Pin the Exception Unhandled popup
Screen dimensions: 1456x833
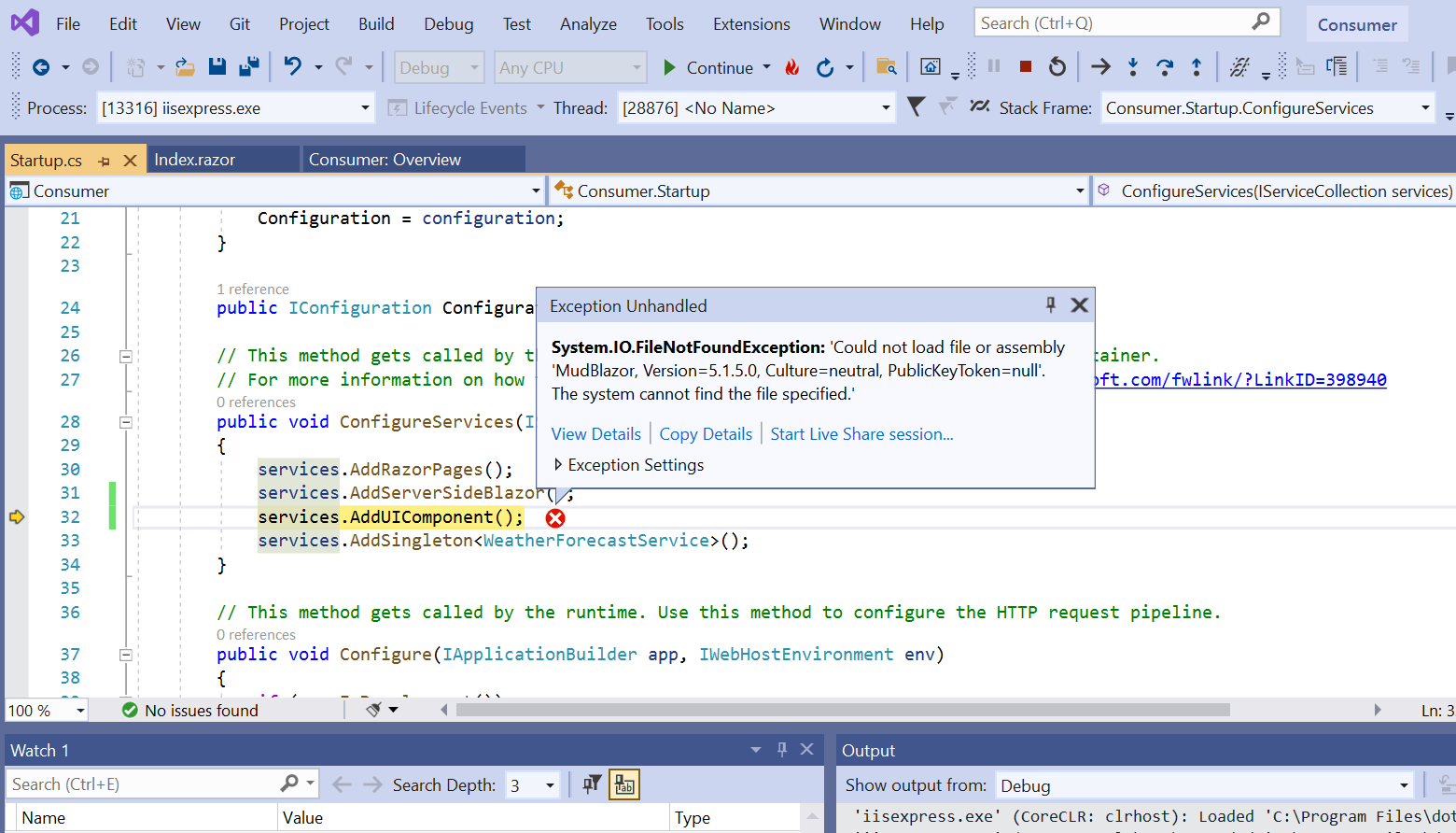(x=1051, y=305)
